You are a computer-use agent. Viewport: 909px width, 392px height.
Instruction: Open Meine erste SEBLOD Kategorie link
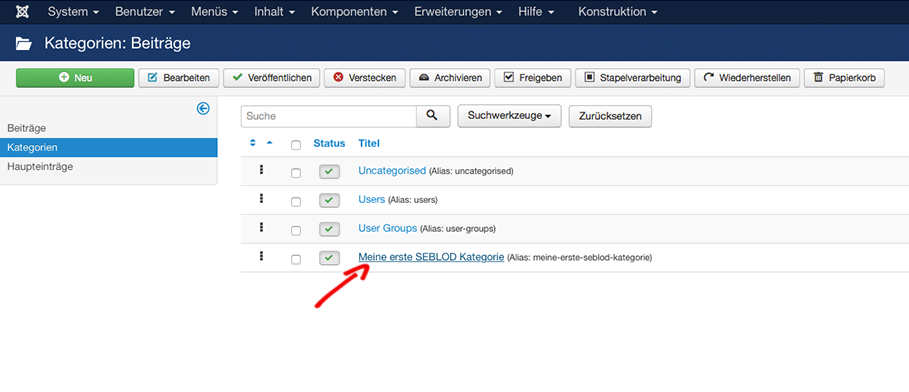click(x=431, y=257)
